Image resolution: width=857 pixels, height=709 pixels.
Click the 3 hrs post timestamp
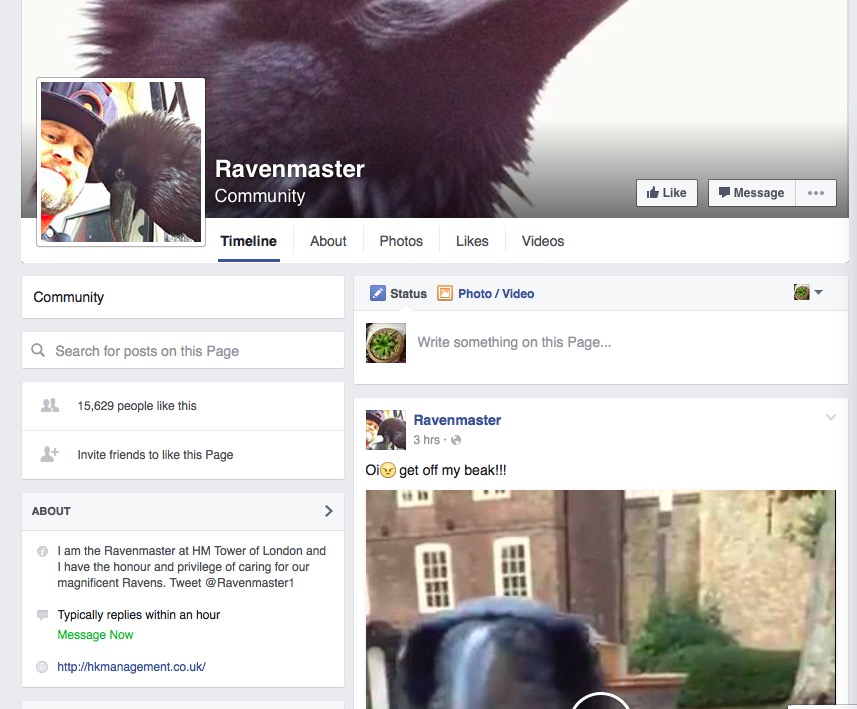coord(426,440)
